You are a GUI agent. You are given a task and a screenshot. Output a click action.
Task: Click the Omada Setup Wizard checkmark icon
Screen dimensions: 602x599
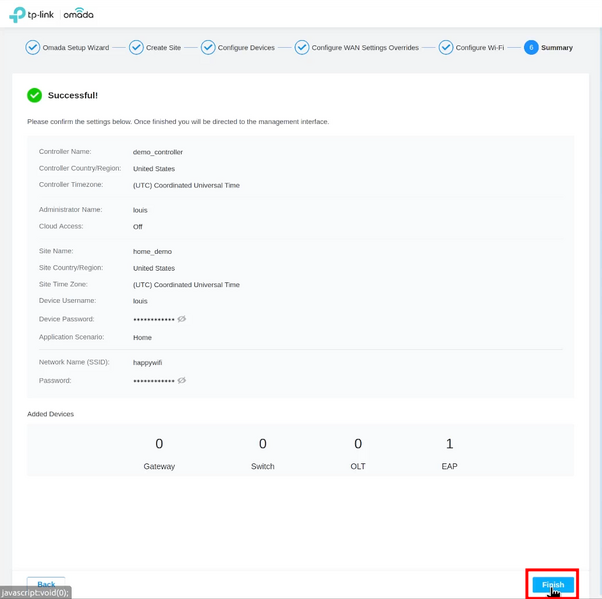coord(33,48)
